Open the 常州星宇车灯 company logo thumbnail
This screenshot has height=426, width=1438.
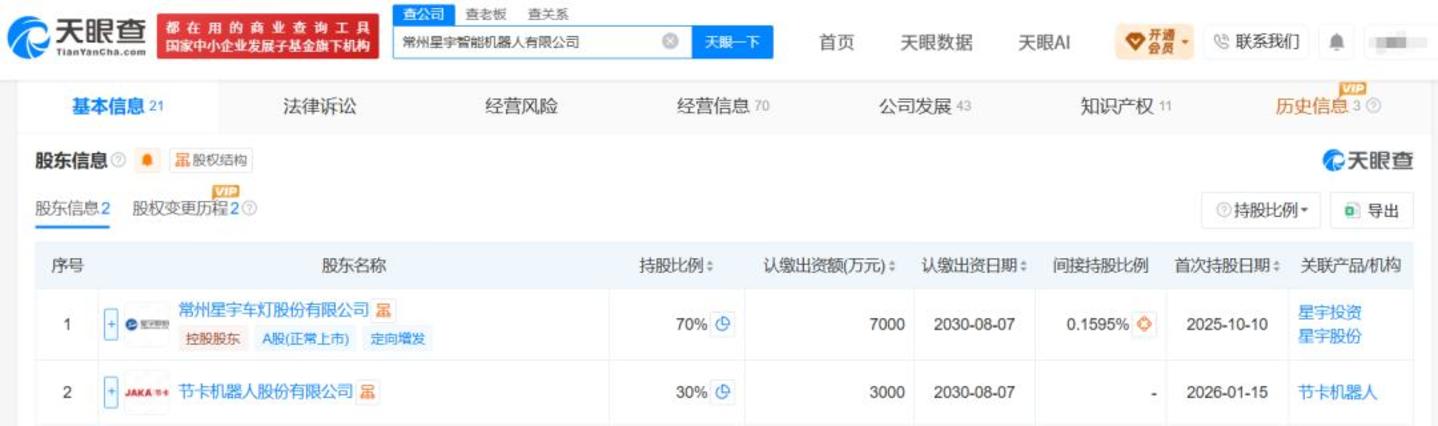[146, 324]
